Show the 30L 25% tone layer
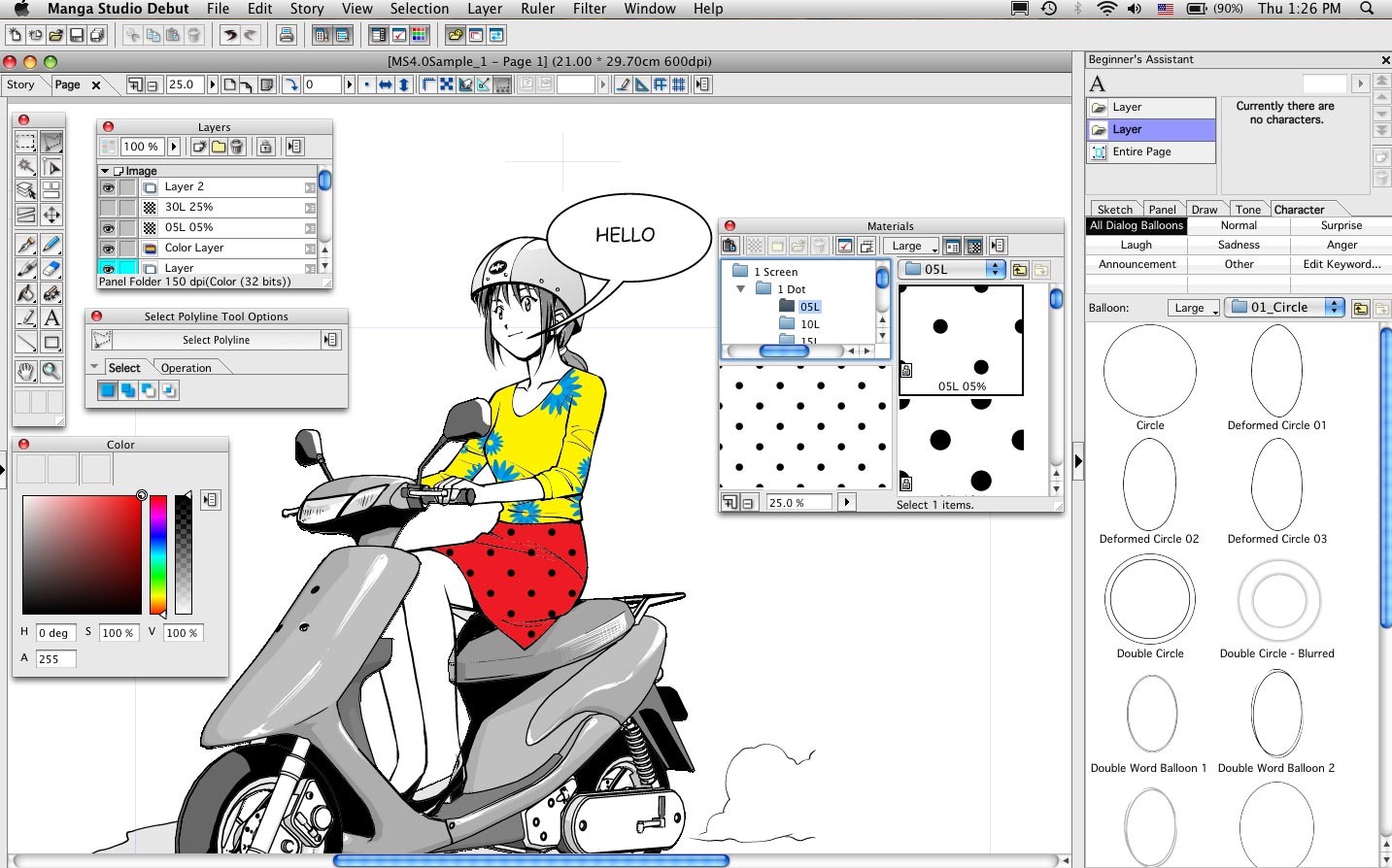Screen dimensions: 1392x868 point(108,208)
